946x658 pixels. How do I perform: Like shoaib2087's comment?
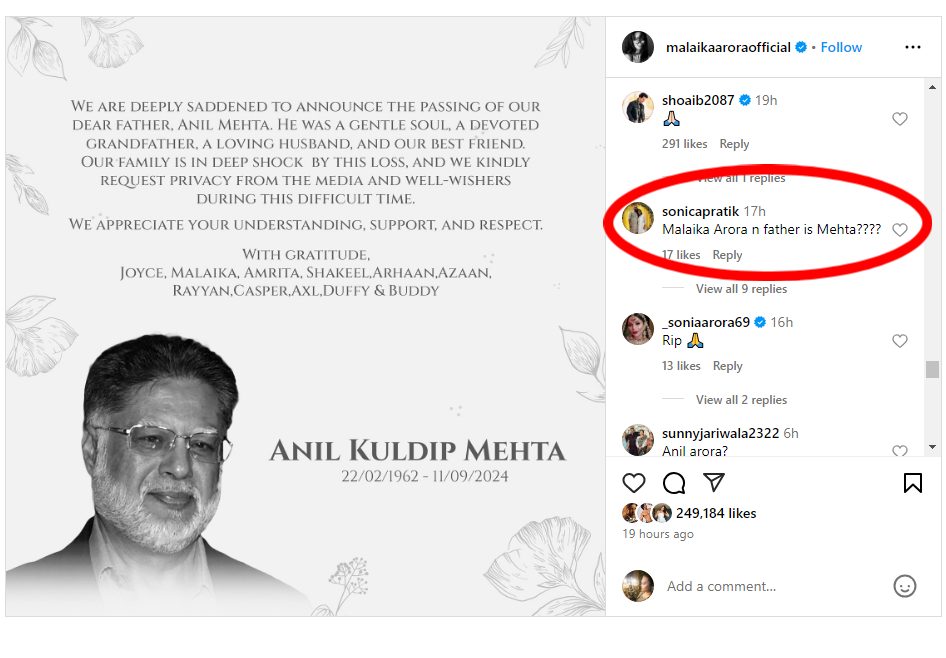(899, 119)
